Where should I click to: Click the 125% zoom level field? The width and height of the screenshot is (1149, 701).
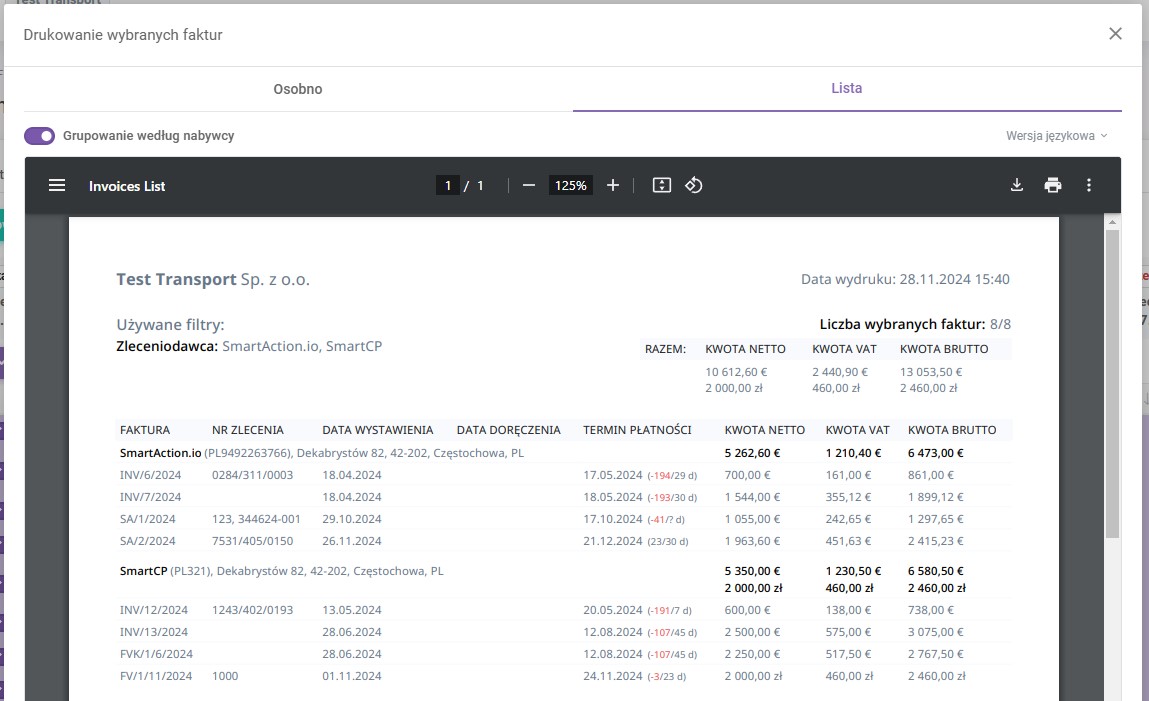(x=570, y=185)
